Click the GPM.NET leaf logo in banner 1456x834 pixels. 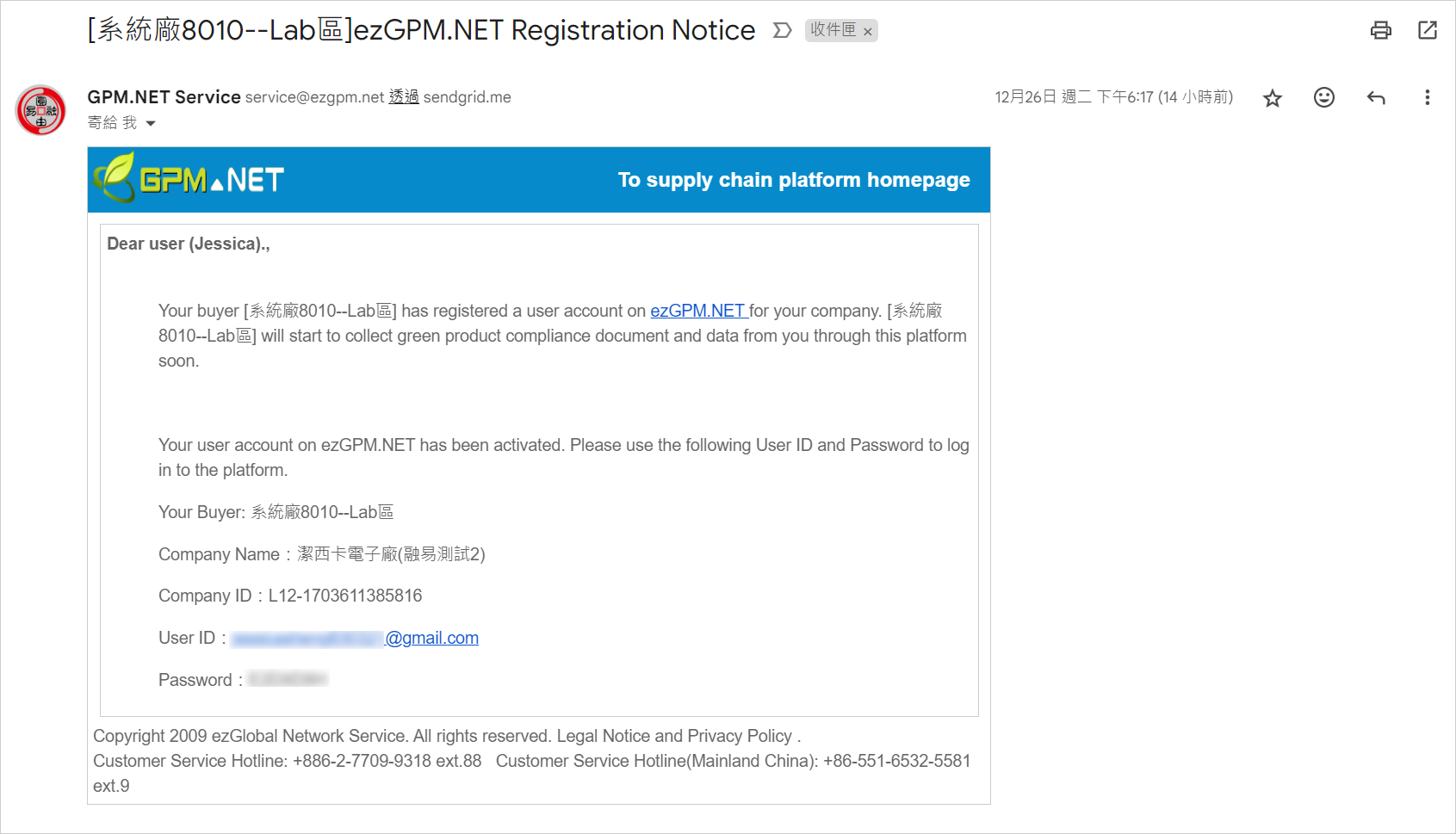[x=189, y=178]
